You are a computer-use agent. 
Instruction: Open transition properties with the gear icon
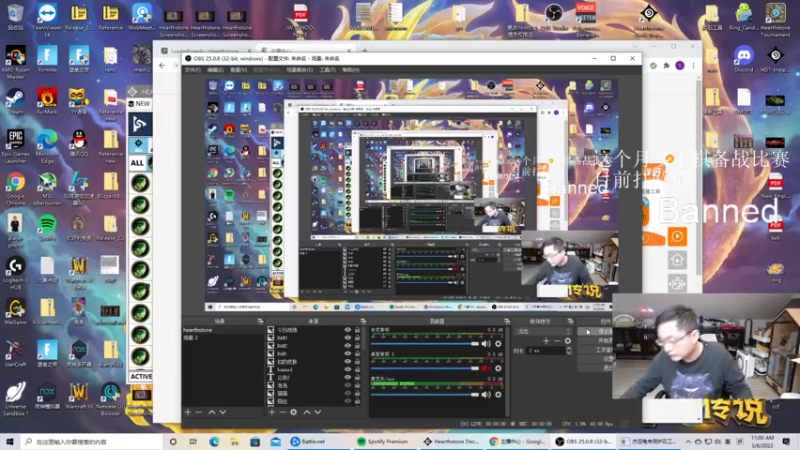(x=568, y=341)
